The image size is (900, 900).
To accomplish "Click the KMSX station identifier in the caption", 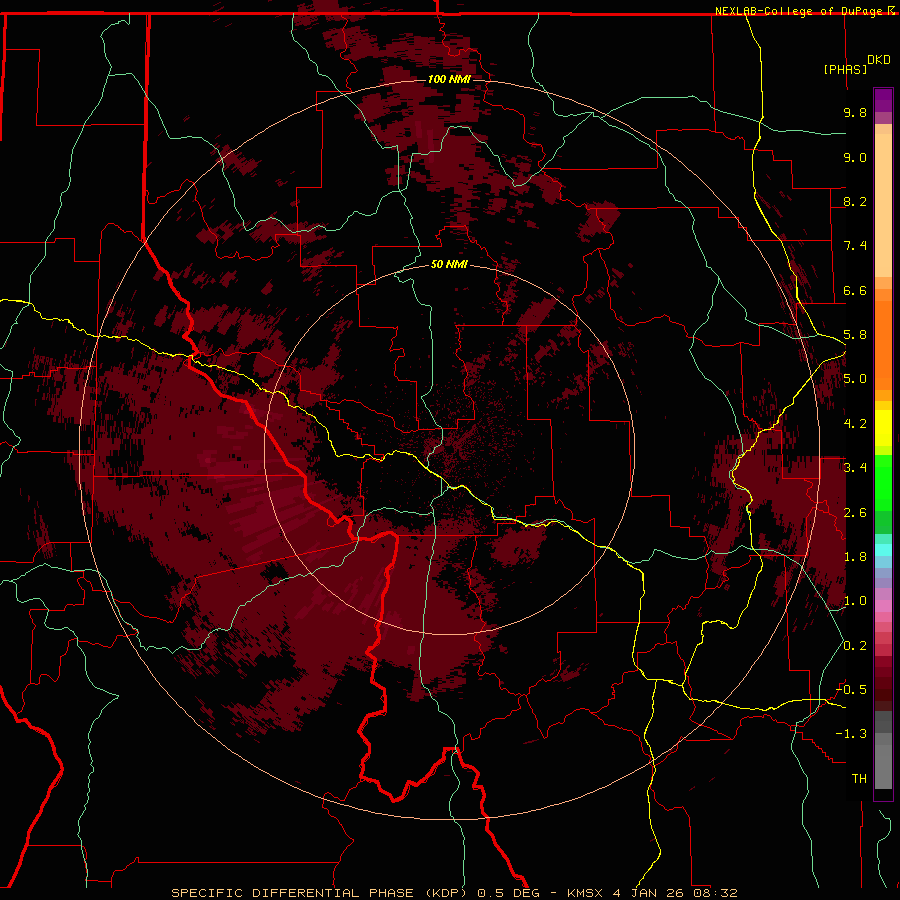I will click(585, 893).
